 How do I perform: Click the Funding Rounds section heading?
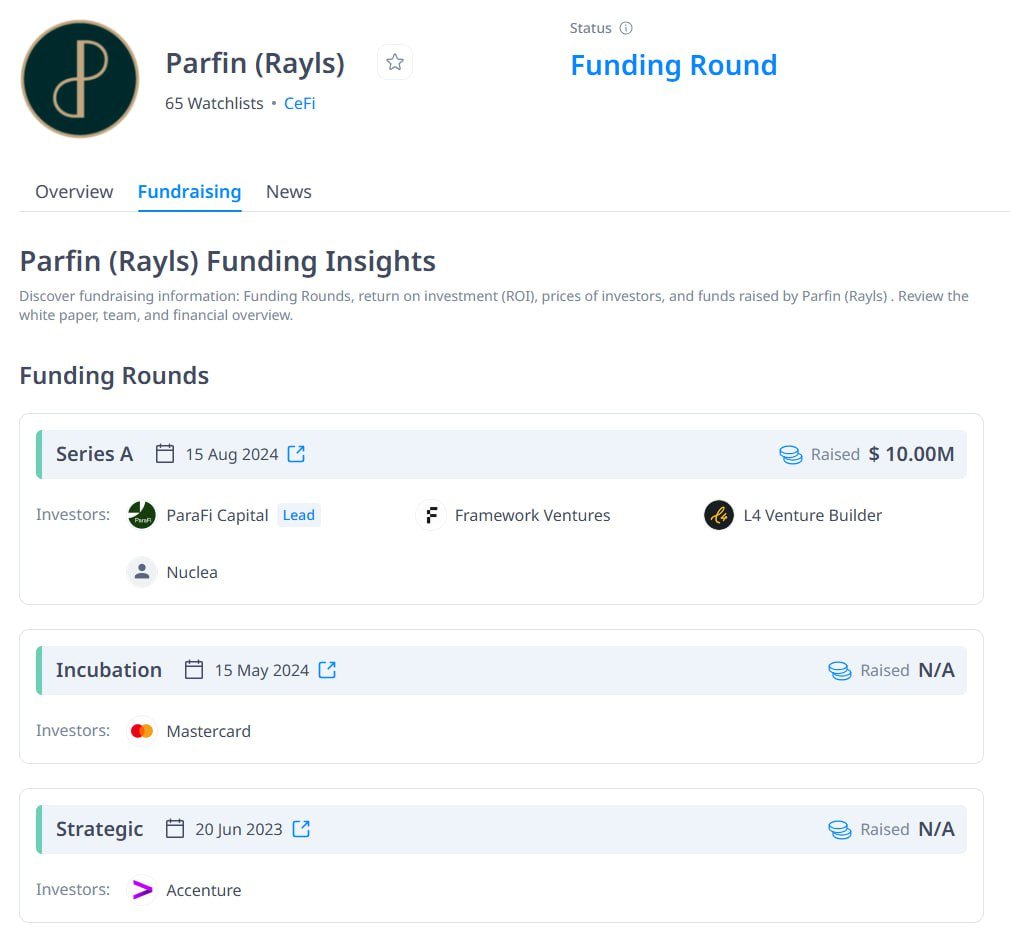pos(114,375)
